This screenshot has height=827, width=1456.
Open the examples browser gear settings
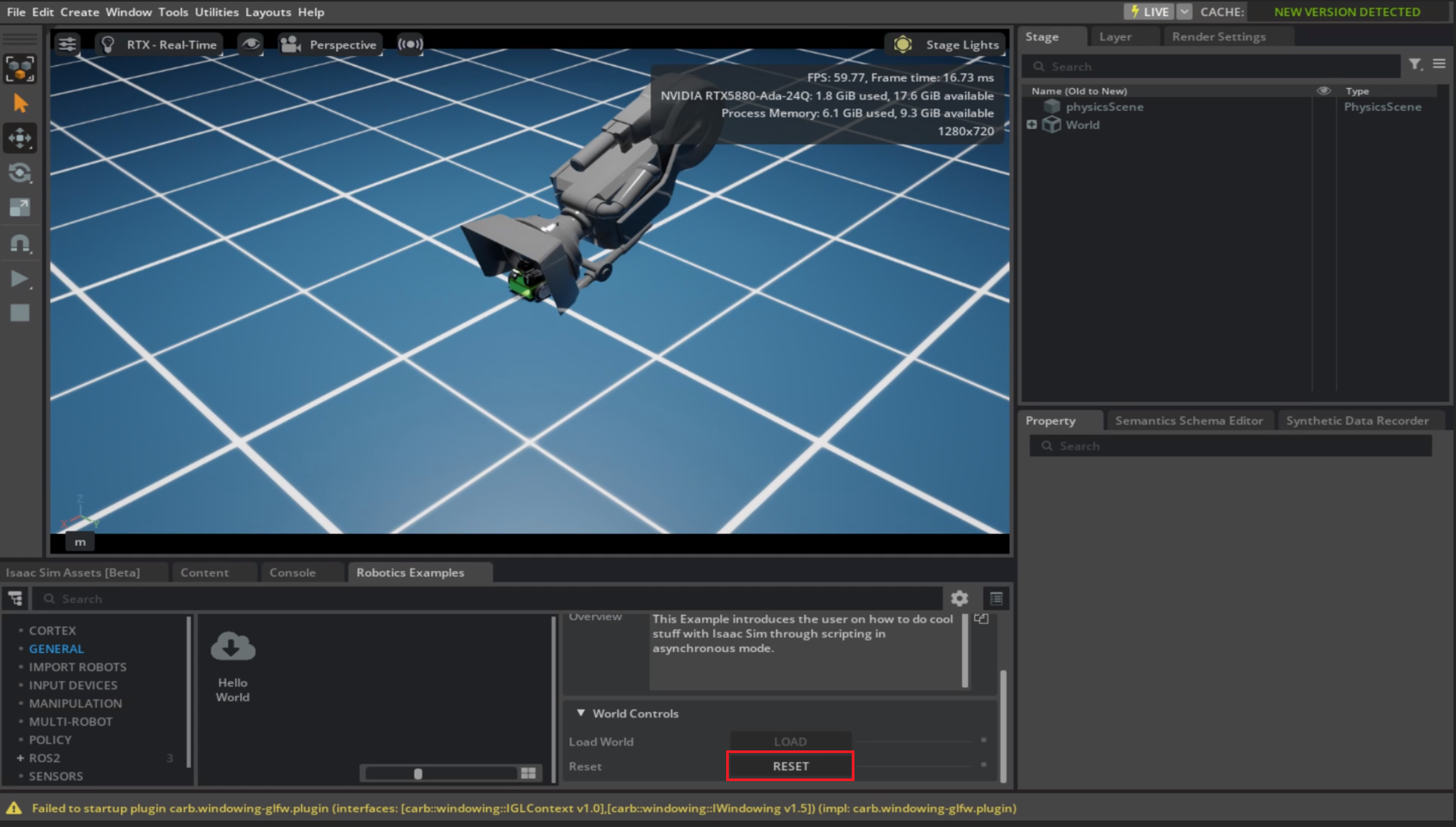point(959,599)
